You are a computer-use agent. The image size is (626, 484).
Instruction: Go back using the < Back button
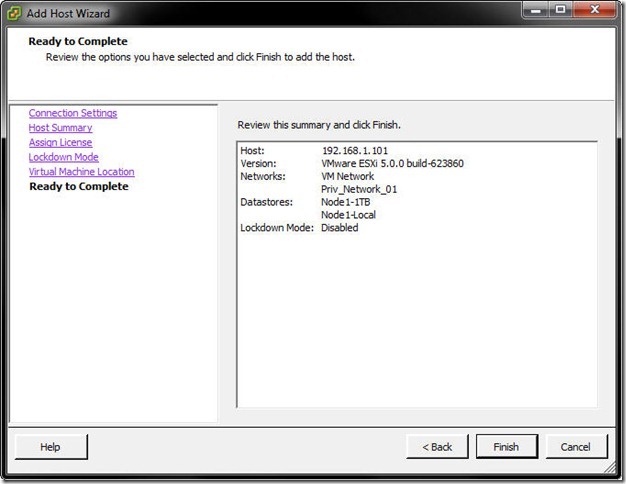point(437,447)
